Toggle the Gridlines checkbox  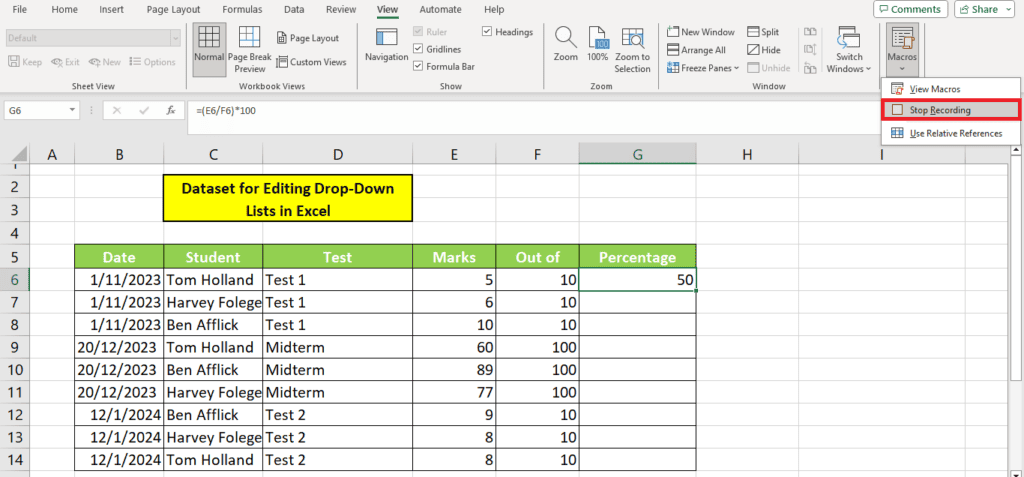tap(419, 48)
